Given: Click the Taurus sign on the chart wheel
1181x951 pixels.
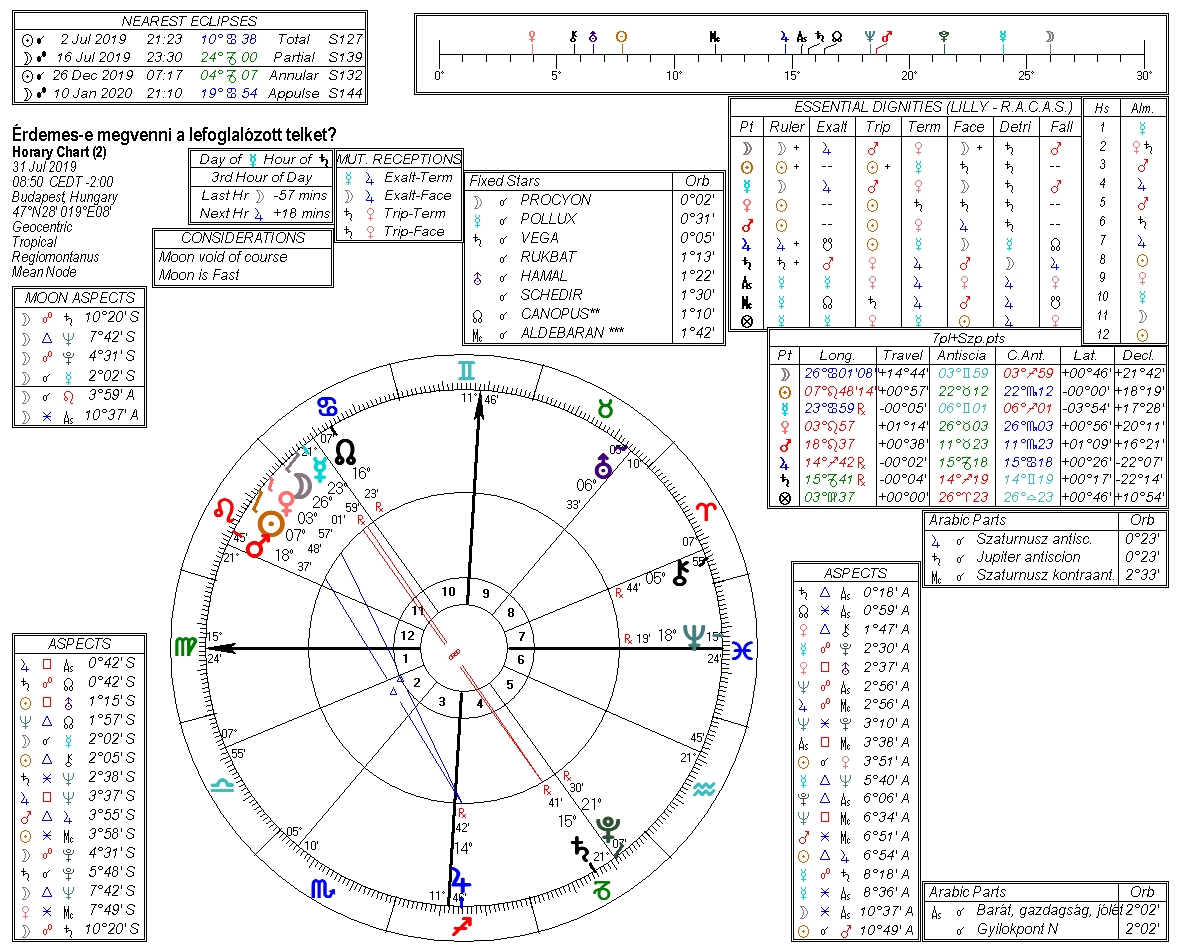Looking at the screenshot, I should pyautogui.click(x=605, y=409).
